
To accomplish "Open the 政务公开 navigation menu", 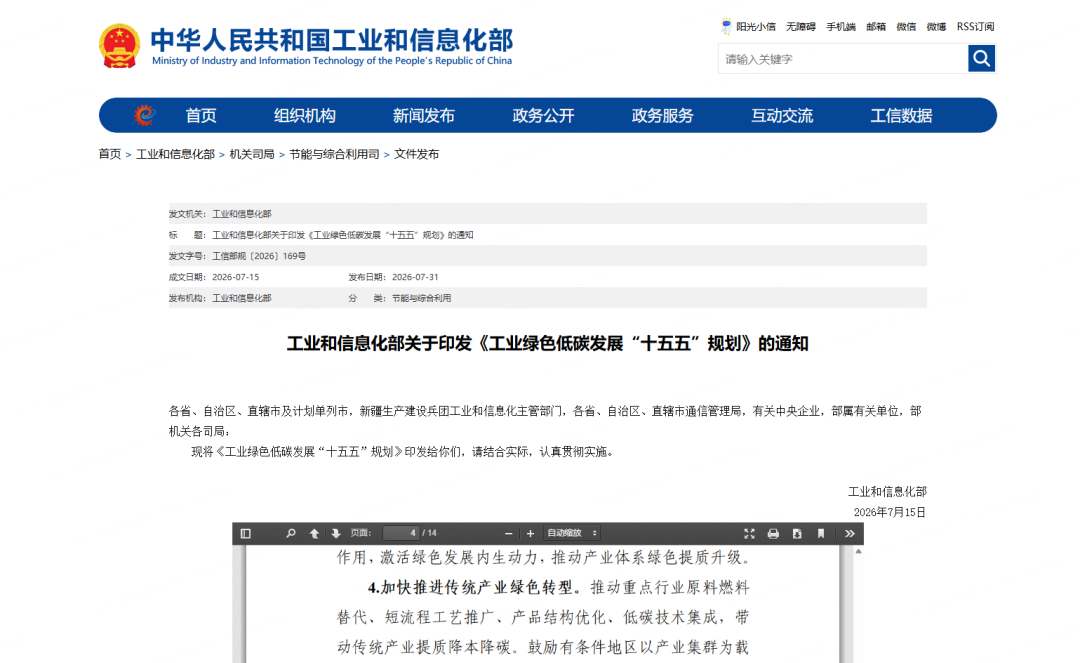I will click(543, 115).
